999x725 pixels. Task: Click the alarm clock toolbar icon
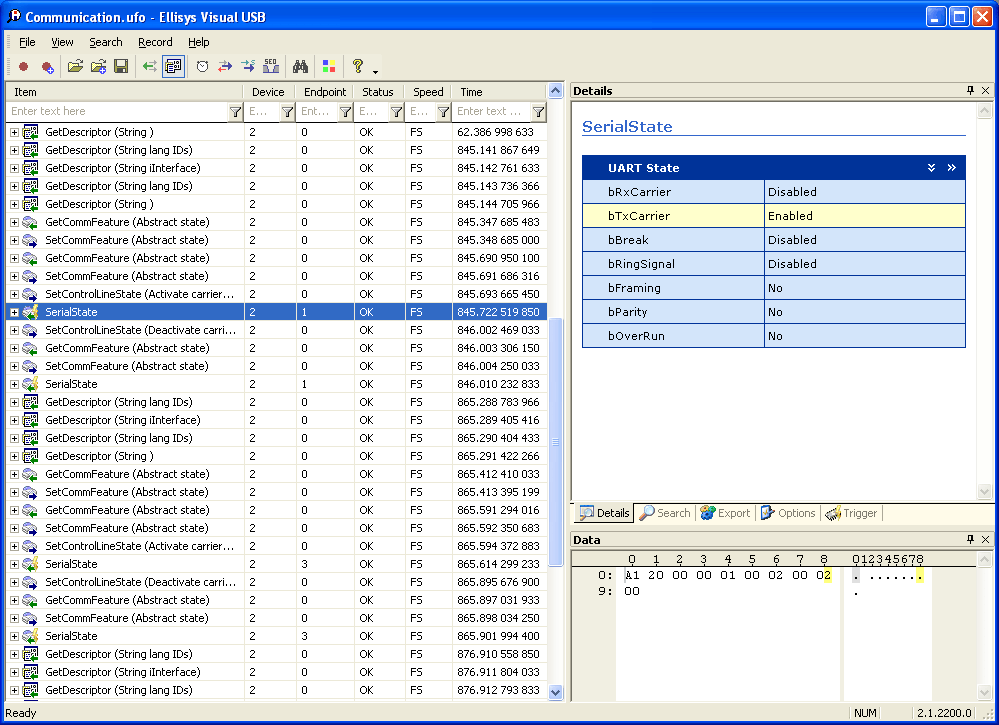(x=202, y=67)
